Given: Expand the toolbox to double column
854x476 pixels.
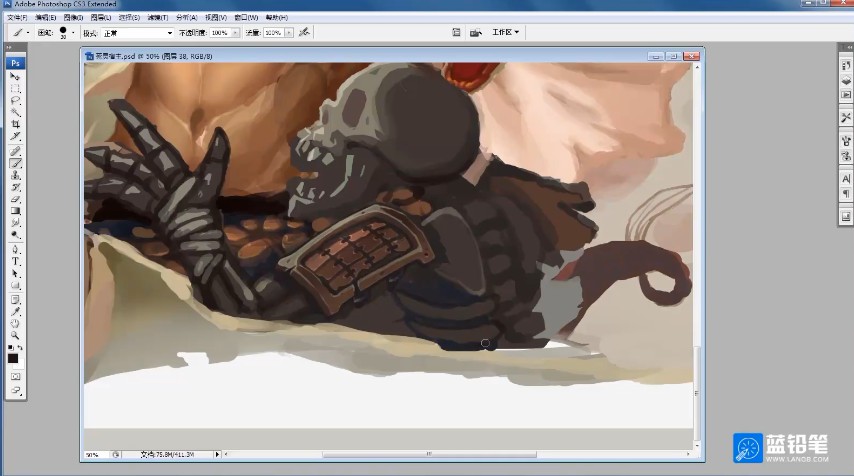Looking at the screenshot, I should click(x=9, y=48).
